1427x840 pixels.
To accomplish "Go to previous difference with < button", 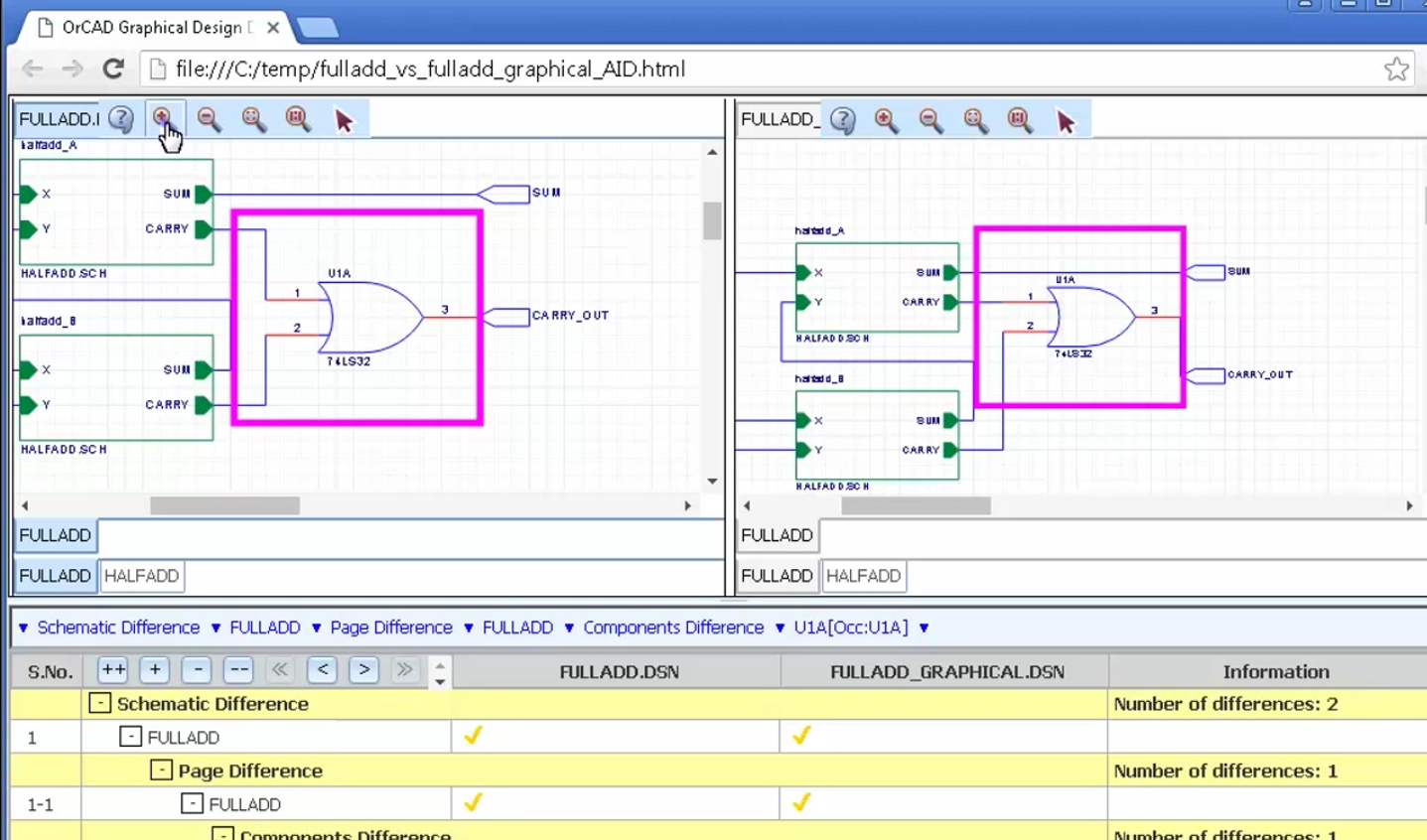I will [322, 669].
